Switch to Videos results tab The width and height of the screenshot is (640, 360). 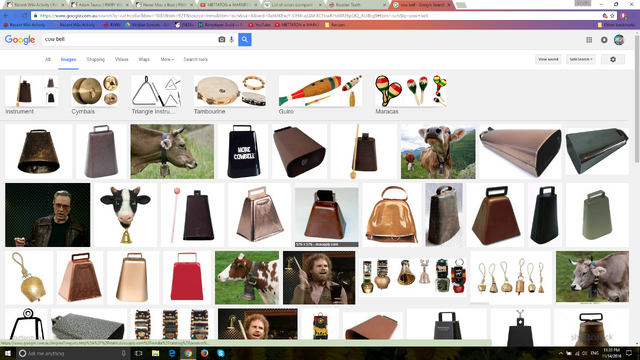pyautogui.click(x=122, y=59)
